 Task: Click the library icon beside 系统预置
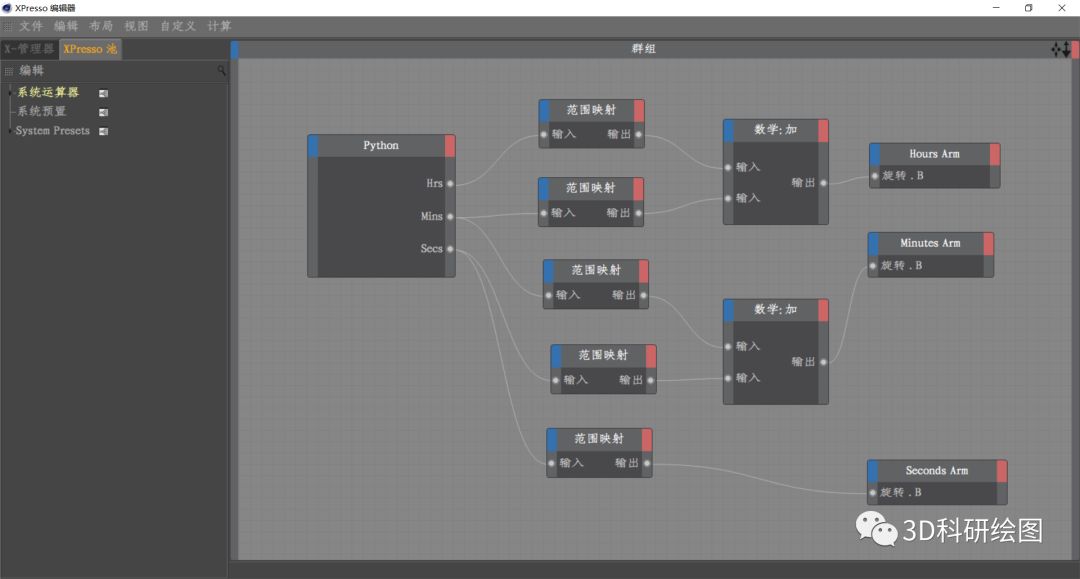(x=103, y=112)
